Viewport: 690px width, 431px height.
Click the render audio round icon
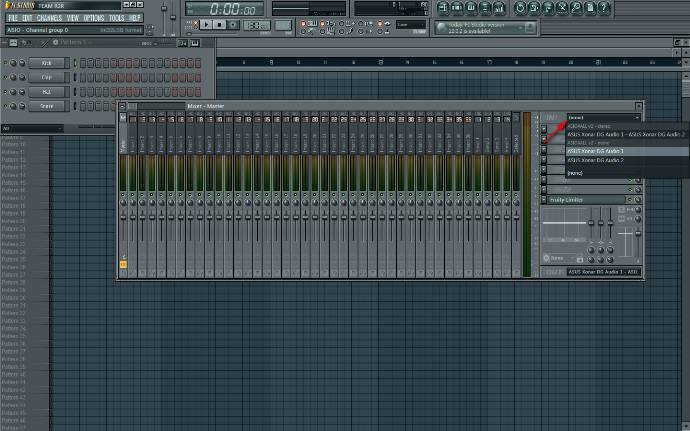click(x=548, y=7)
